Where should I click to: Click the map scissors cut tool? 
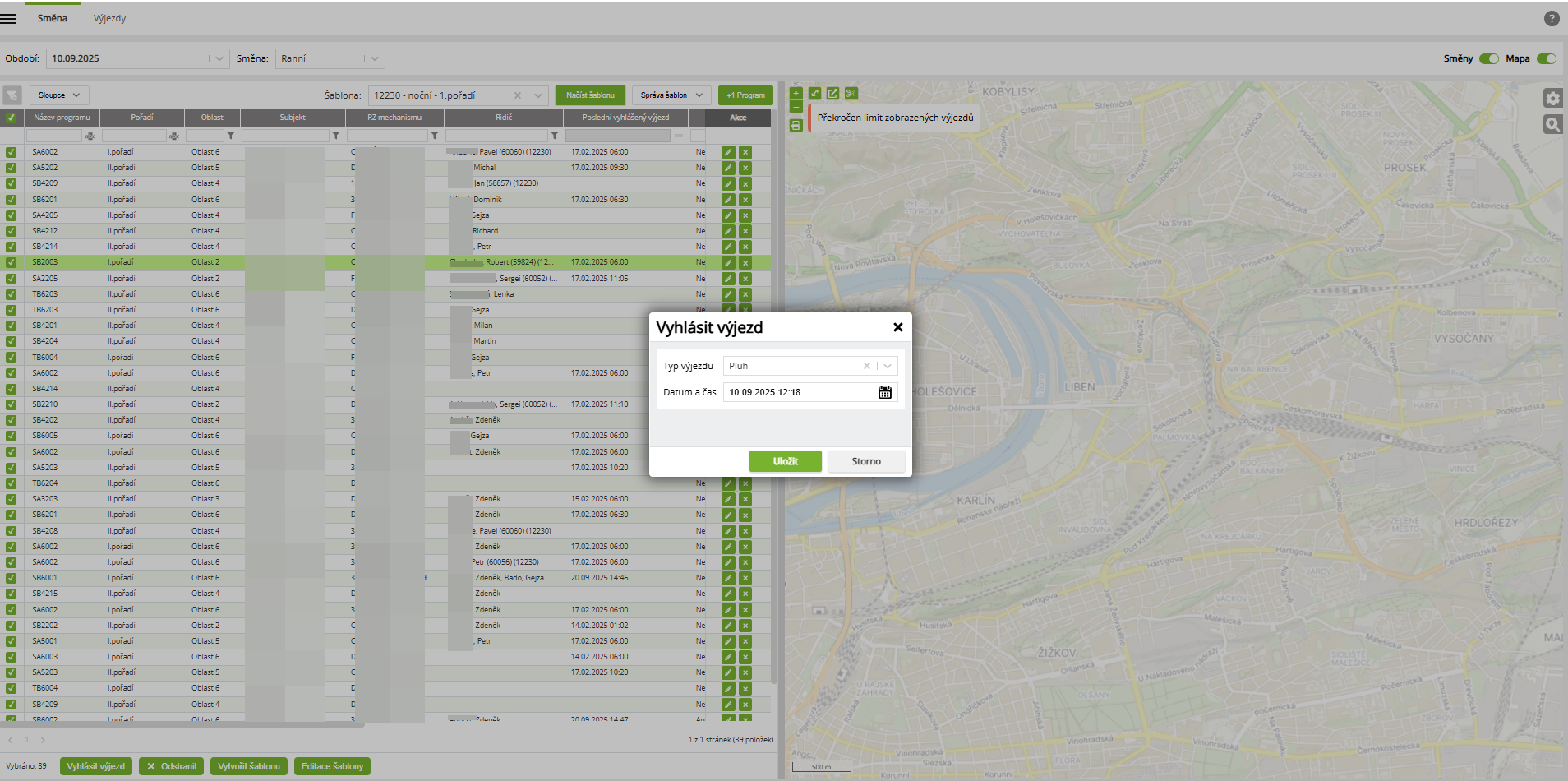(851, 94)
